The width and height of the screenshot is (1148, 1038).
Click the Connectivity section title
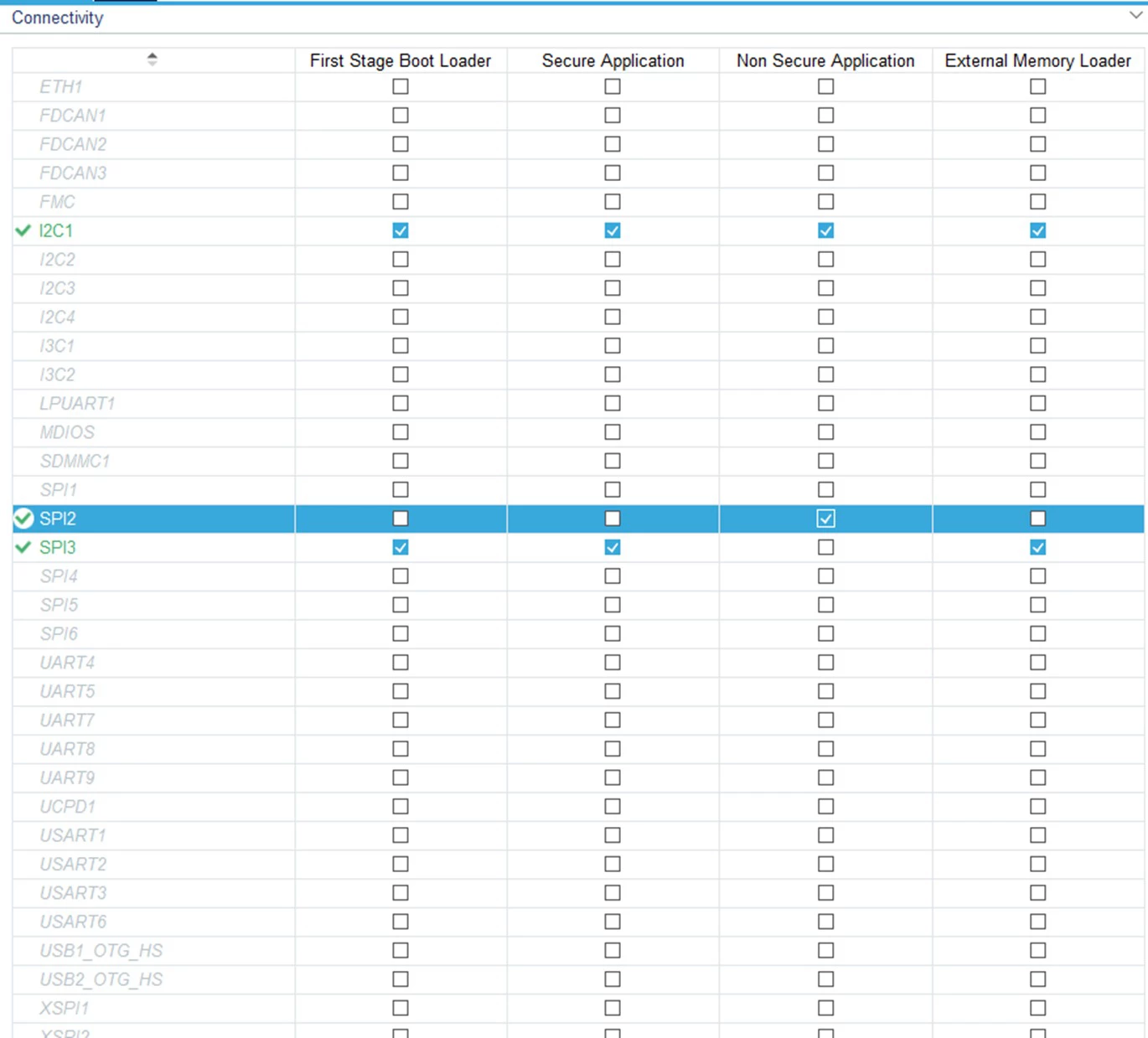pos(57,18)
